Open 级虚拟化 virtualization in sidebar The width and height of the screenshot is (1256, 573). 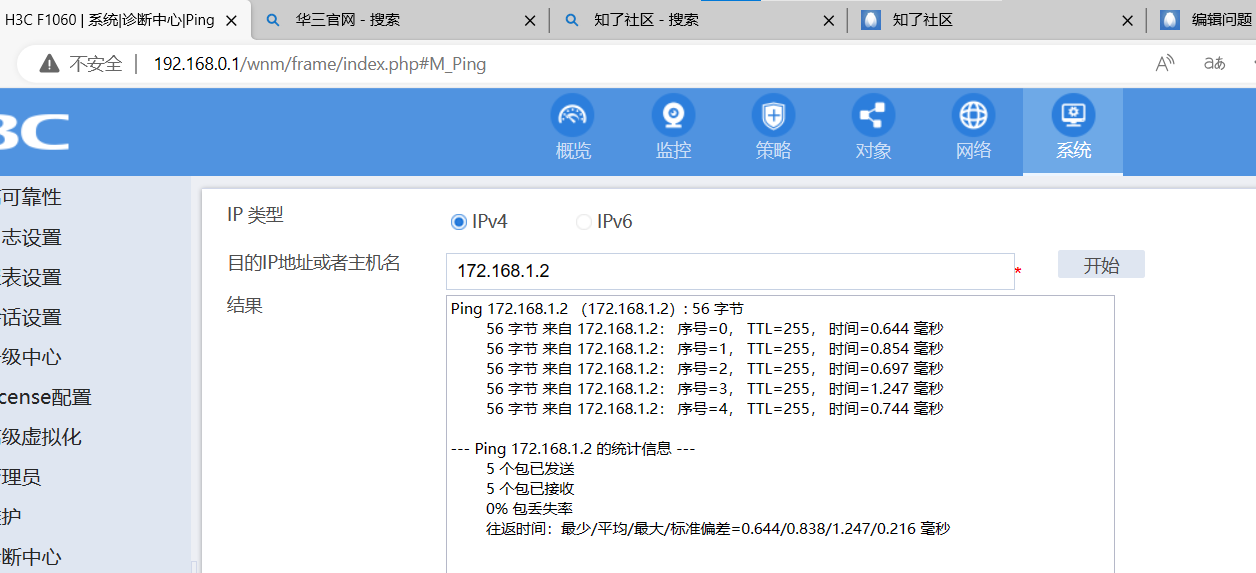click(41, 437)
